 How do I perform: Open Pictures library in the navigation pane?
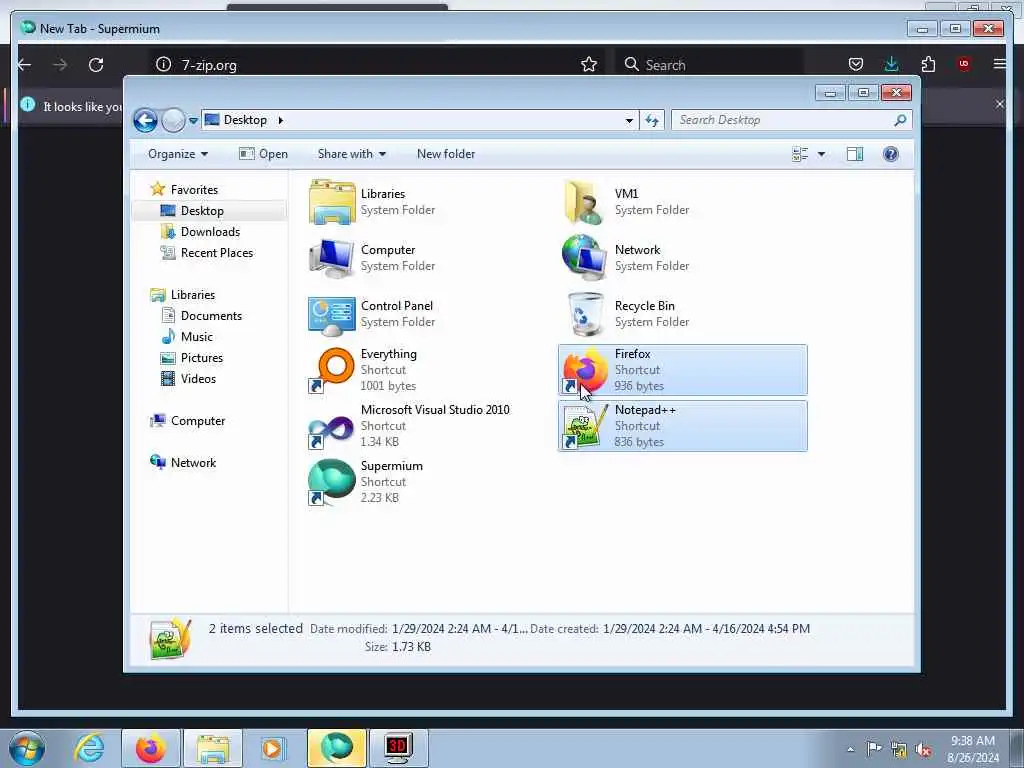pos(202,358)
